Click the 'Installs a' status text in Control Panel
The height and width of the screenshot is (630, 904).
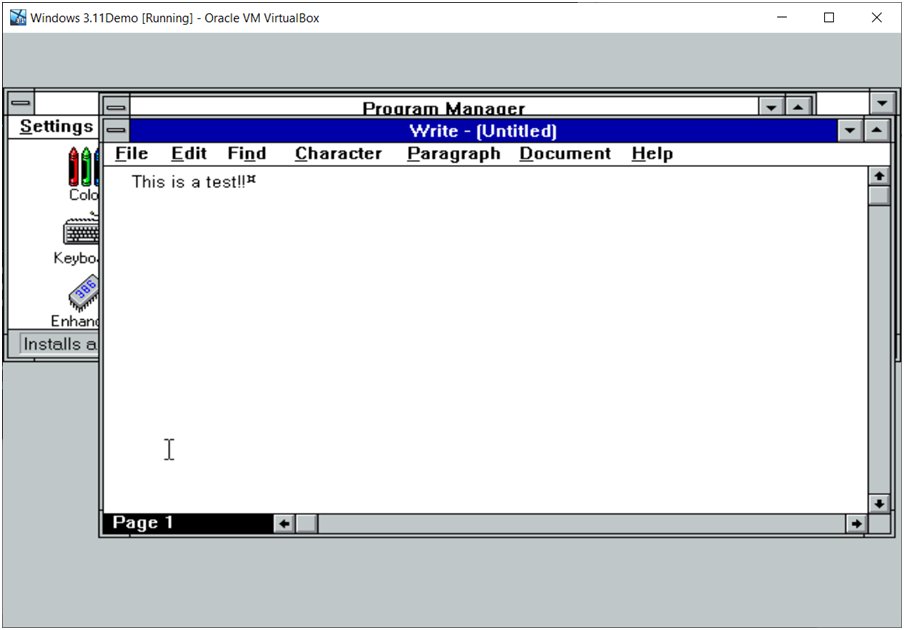pos(59,344)
